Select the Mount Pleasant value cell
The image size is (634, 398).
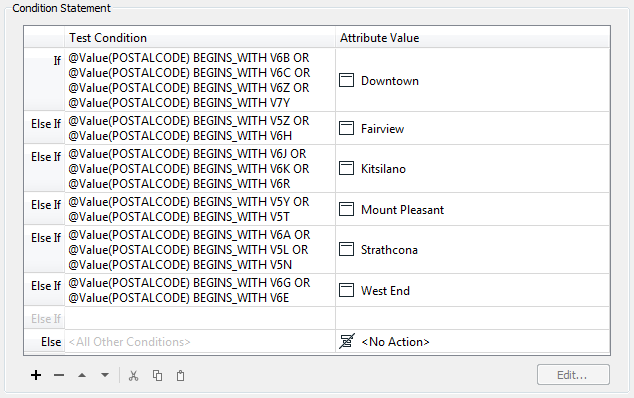[472, 210]
